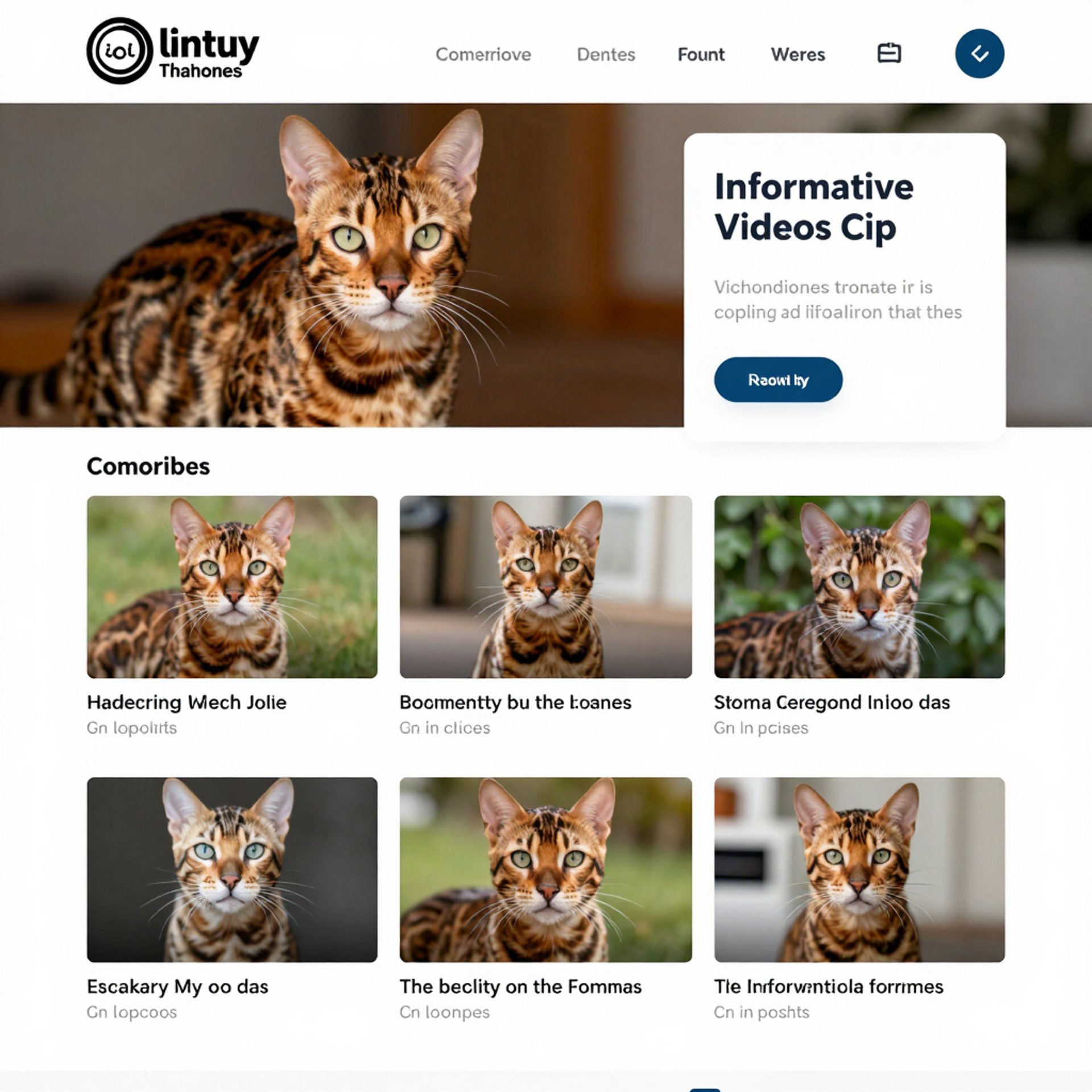Screen dimensions: 1092x1092
Task: Click the Informative Videos Cip heading
Action: click(x=814, y=207)
